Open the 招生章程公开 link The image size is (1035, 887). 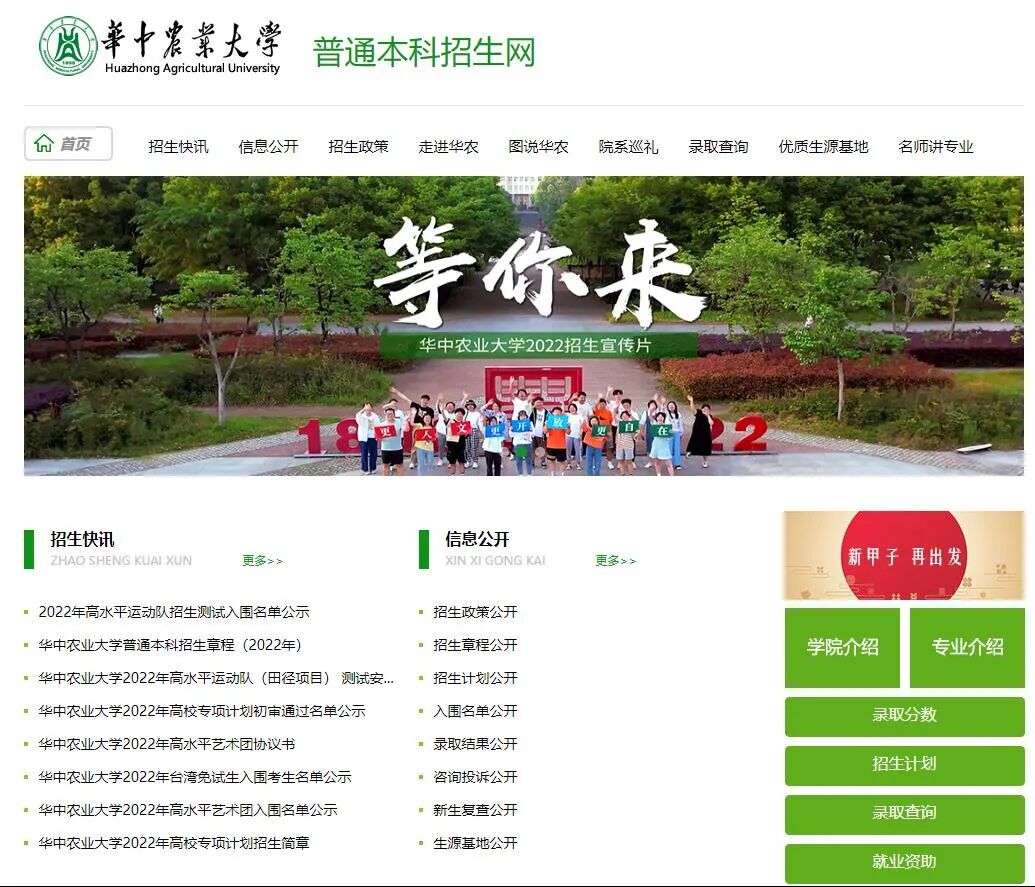click(x=475, y=645)
